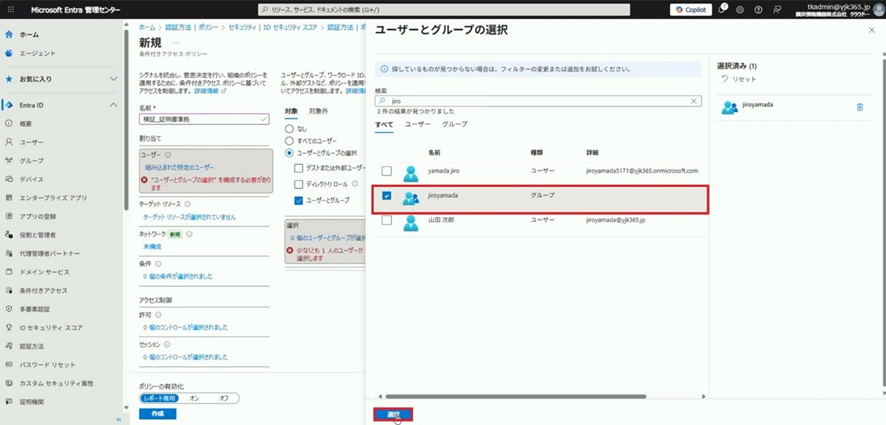This screenshot has width=886, height=425.
Task: Expand the お気に入り favorites section
Action: click(114, 78)
